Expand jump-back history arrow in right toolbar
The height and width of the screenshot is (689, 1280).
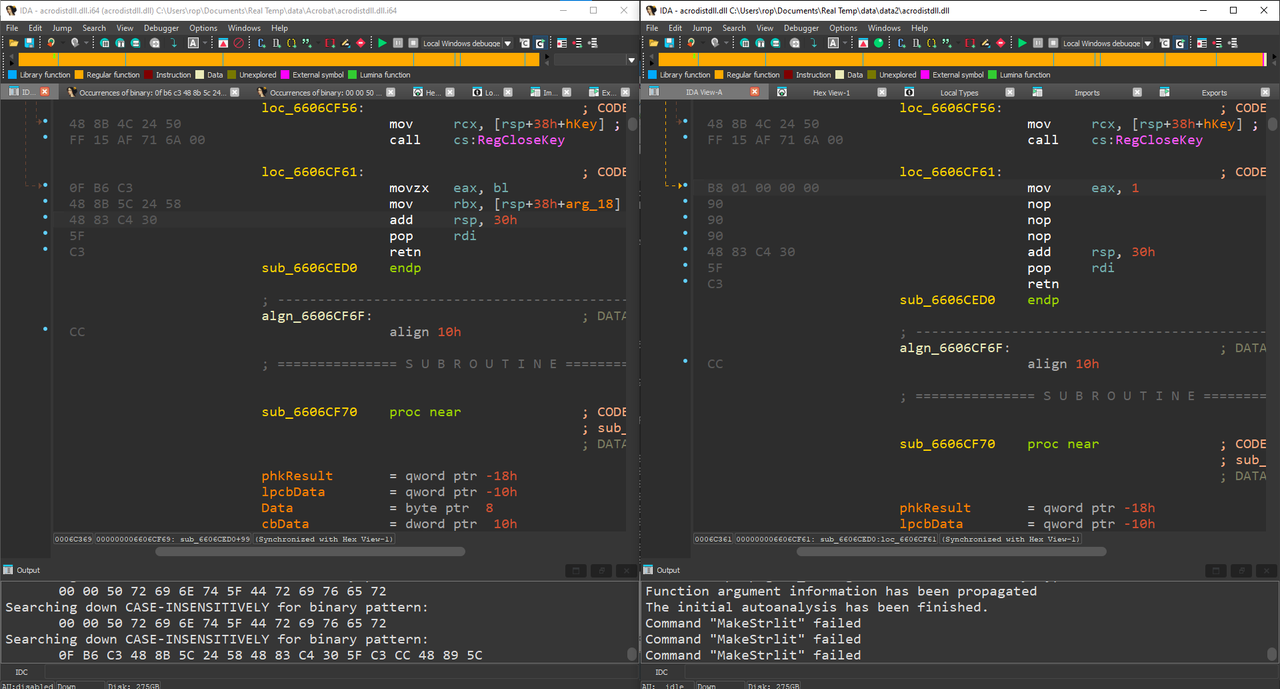(x=702, y=43)
